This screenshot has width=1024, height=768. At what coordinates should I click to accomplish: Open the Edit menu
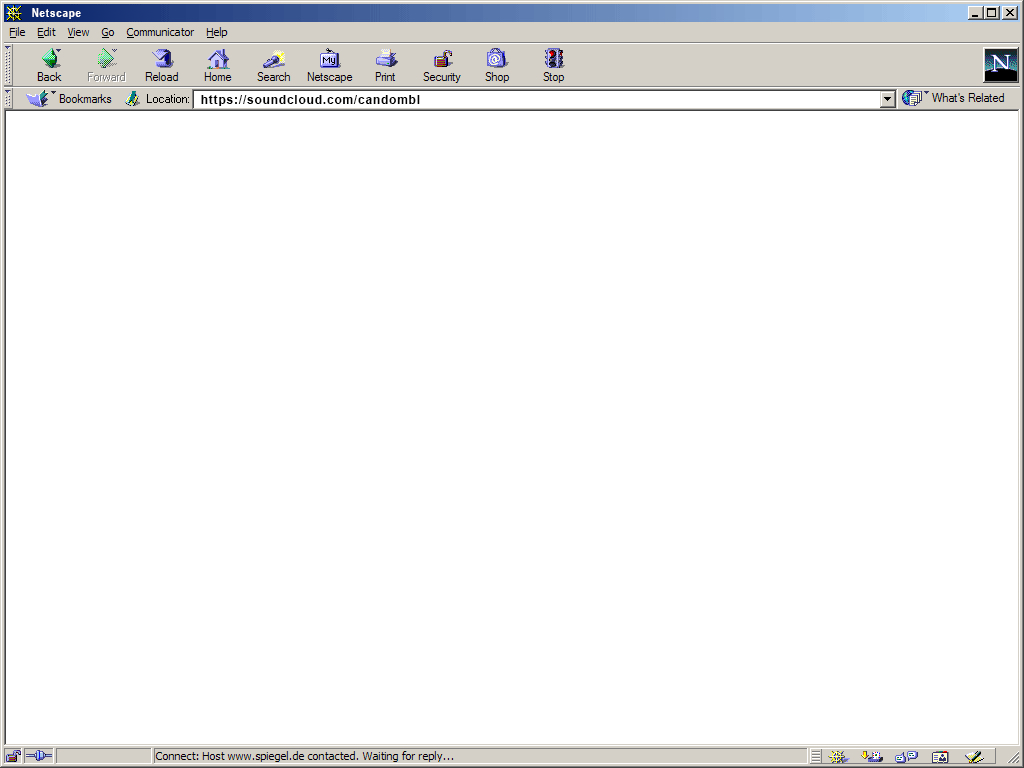click(x=46, y=32)
